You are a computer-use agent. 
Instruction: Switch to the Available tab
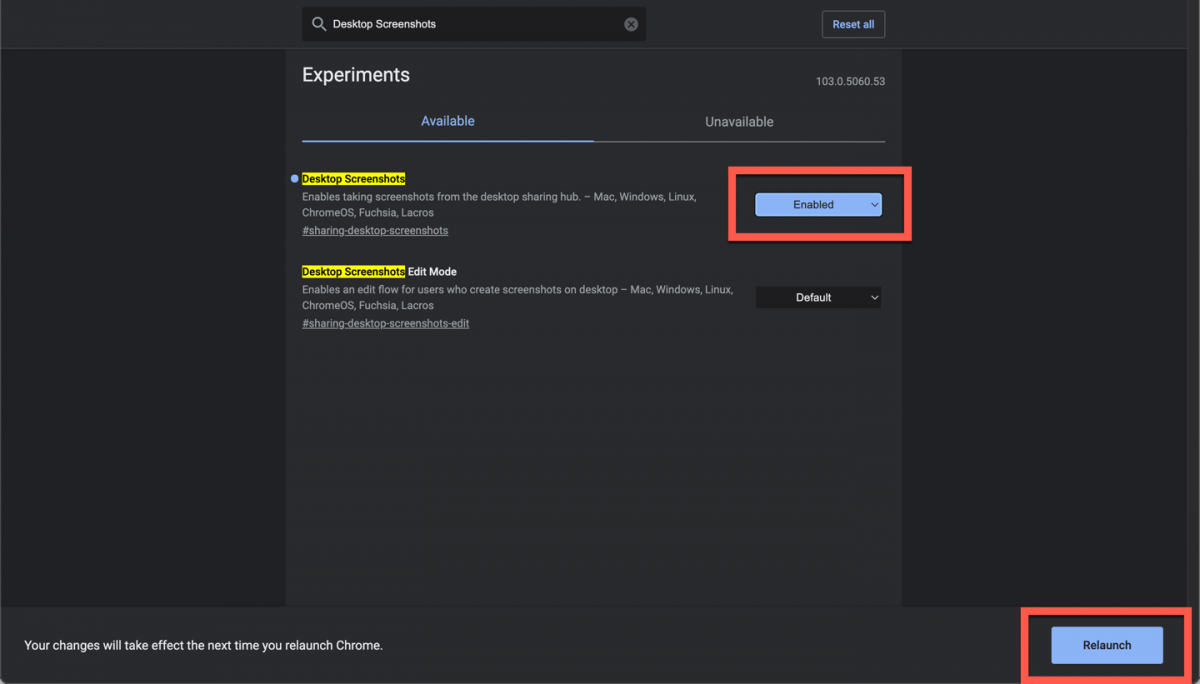point(448,121)
